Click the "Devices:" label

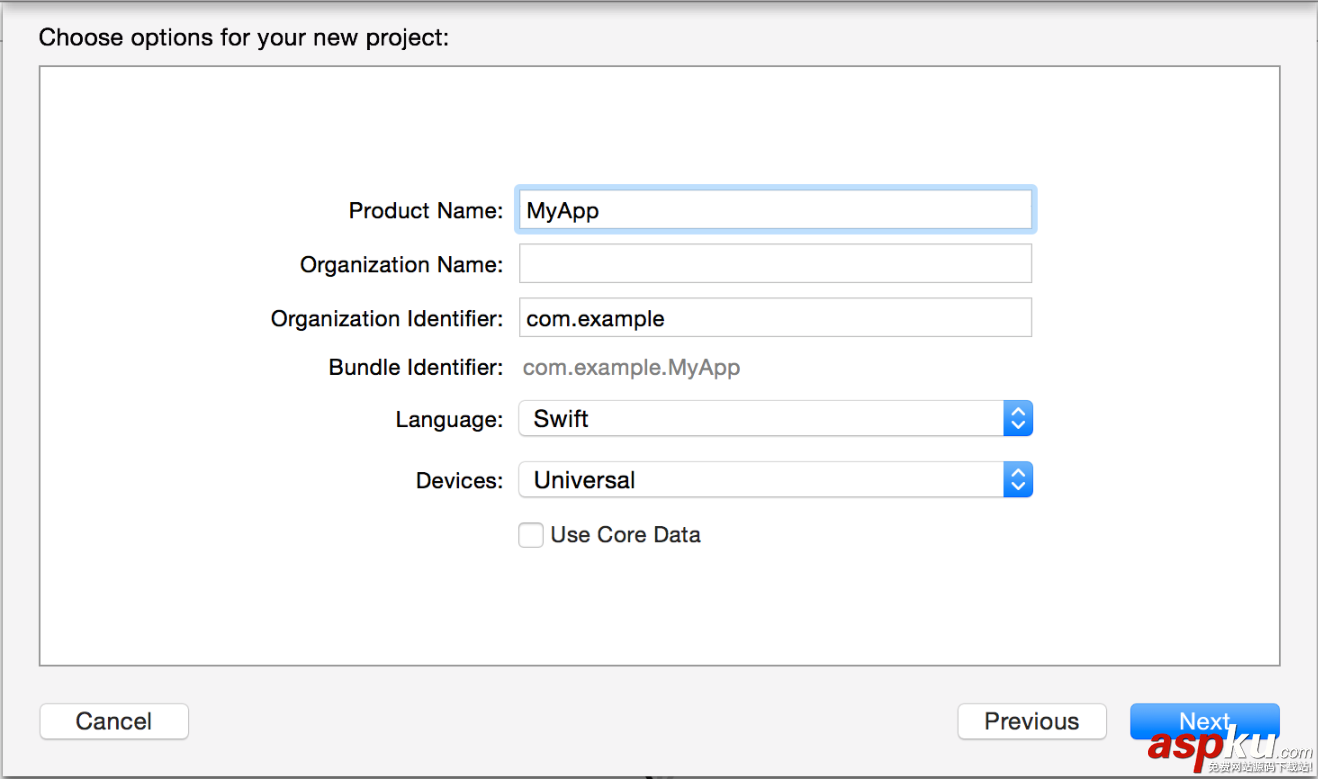[459, 481]
